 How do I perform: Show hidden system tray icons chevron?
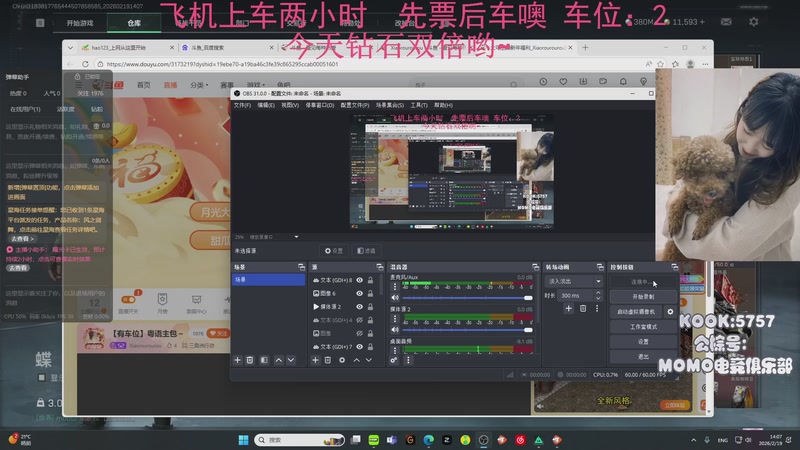(693, 440)
